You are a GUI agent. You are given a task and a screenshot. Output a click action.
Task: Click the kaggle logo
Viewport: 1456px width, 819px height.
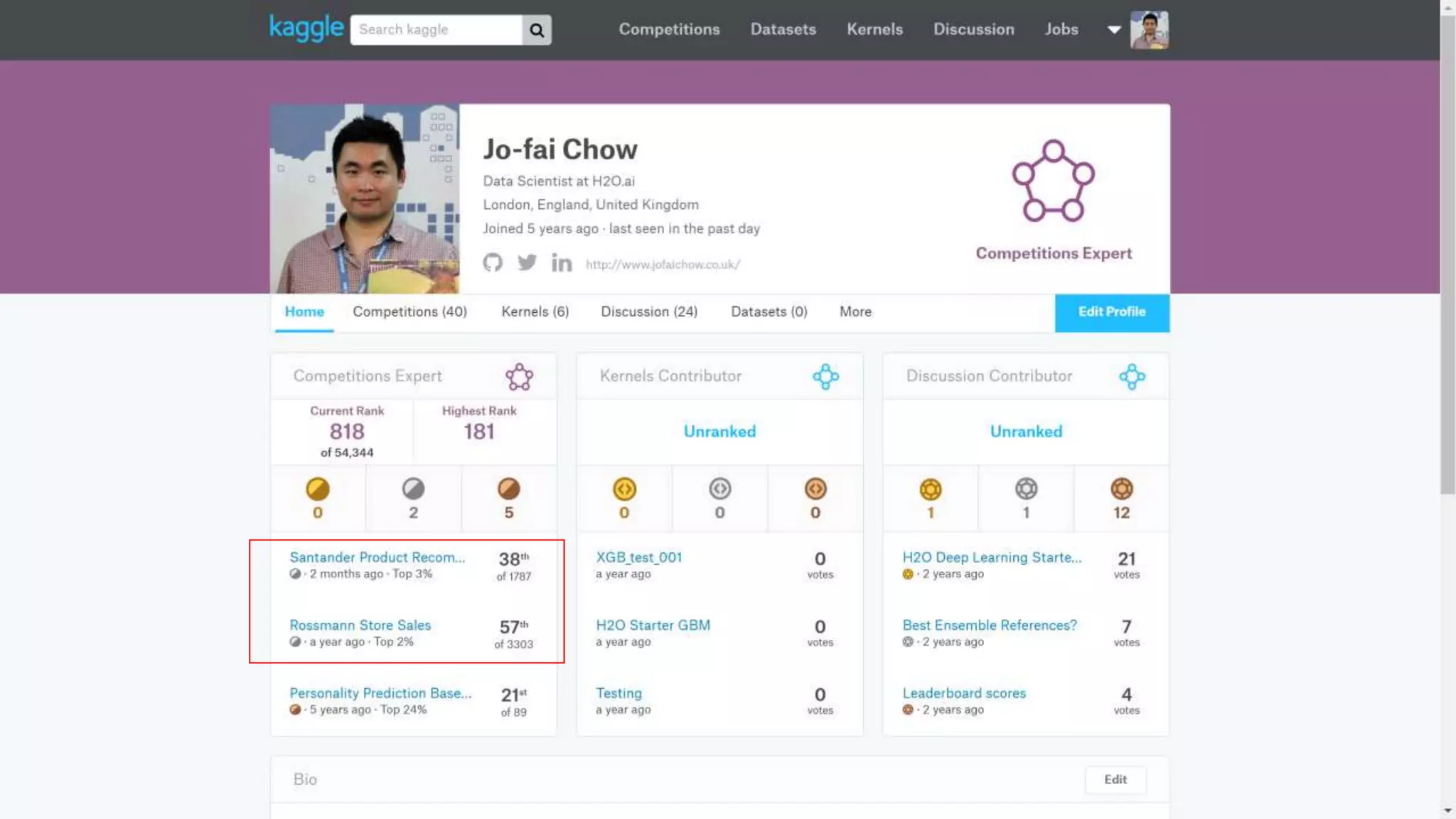pos(306,28)
